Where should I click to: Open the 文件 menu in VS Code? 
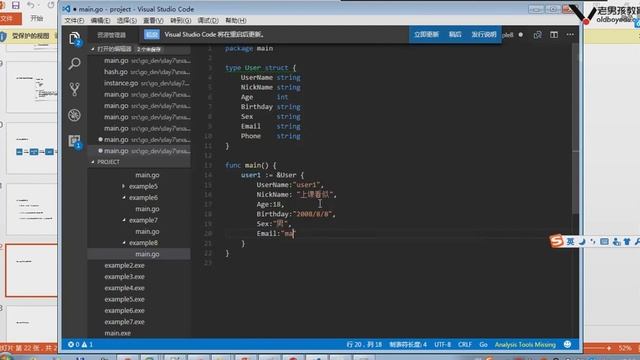pyautogui.click(x=74, y=20)
